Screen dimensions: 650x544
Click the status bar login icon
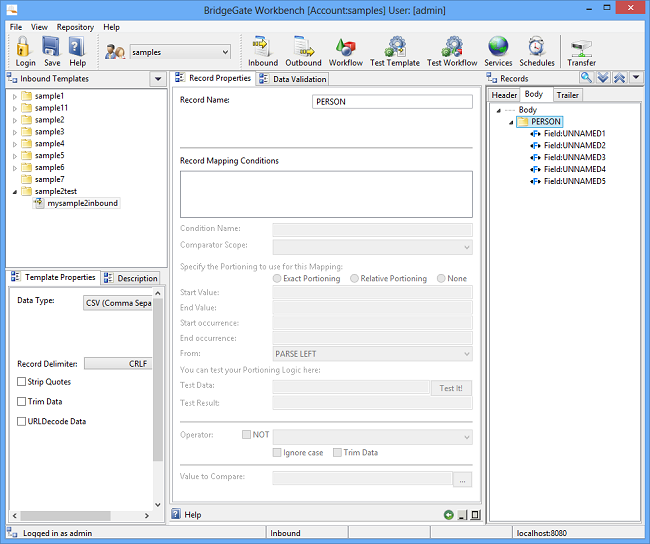pyautogui.click(x=12, y=533)
